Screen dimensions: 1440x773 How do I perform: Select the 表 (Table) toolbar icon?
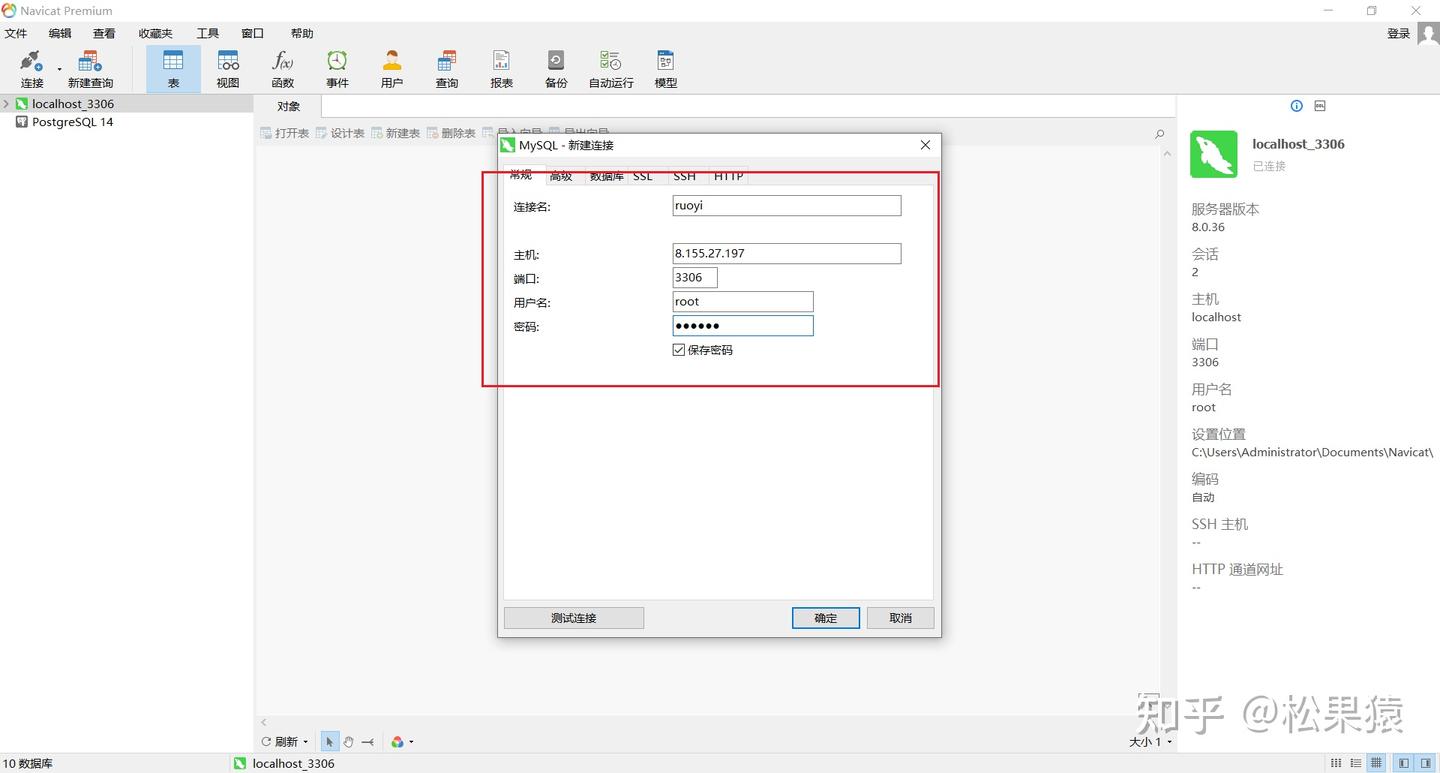pyautogui.click(x=173, y=69)
